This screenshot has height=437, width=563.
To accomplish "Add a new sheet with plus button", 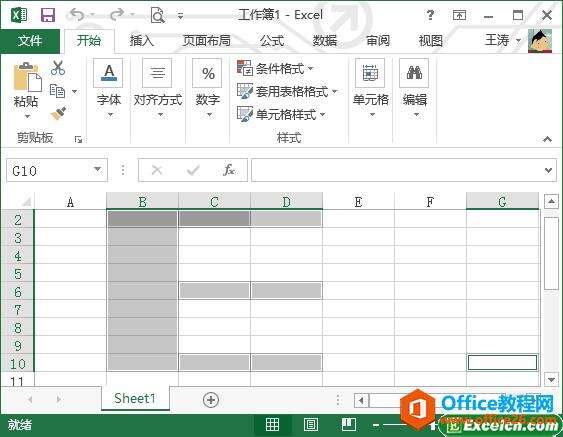I will (x=211, y=399).
